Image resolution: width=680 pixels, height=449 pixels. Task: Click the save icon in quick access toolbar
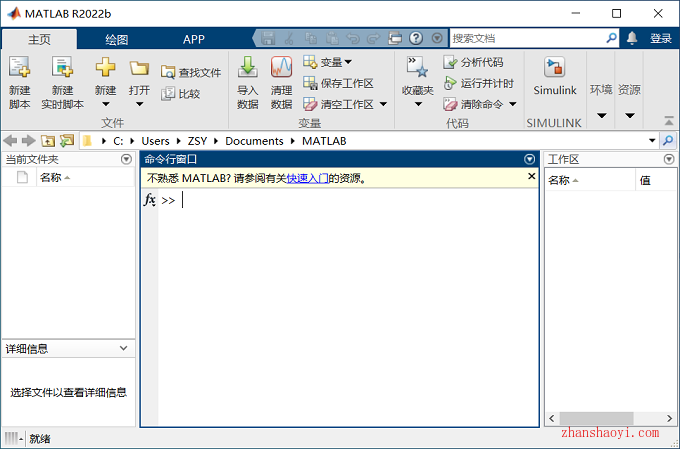268,38
